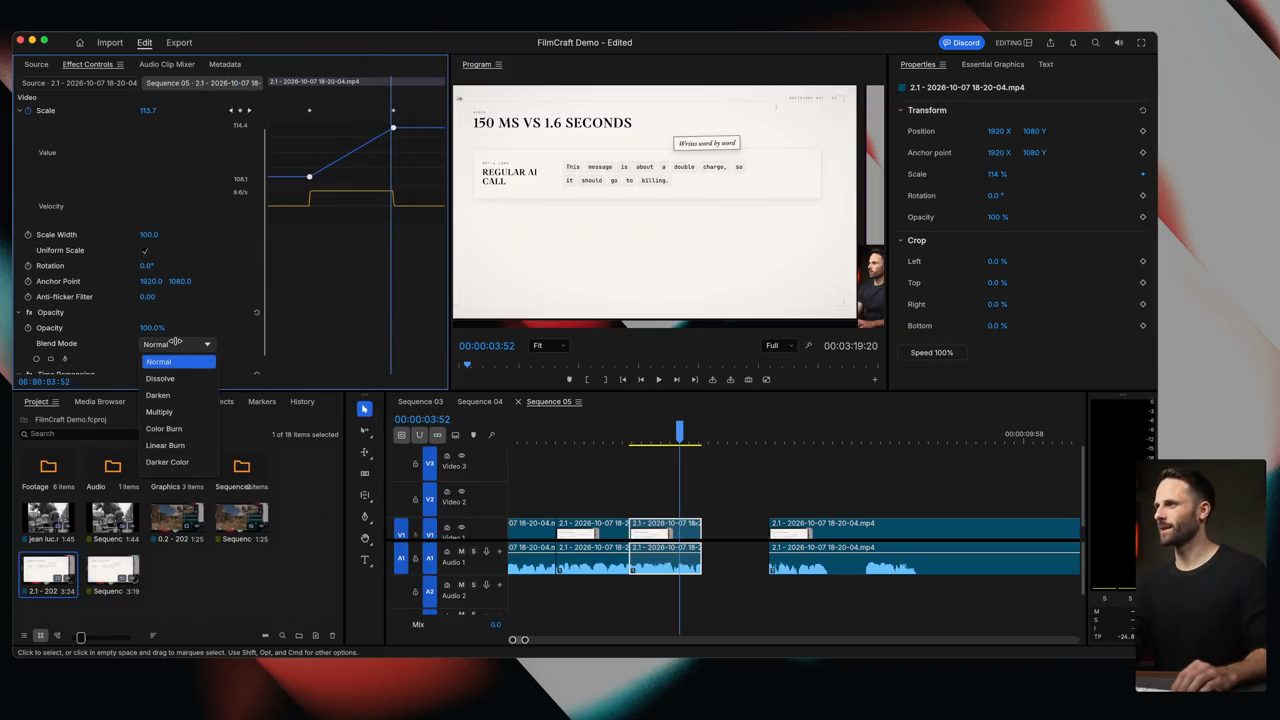Image resolution: width=1280 pixels, height=720 pixels.
Task: Choose Darker Color blend mode
Action: point(167,462)
